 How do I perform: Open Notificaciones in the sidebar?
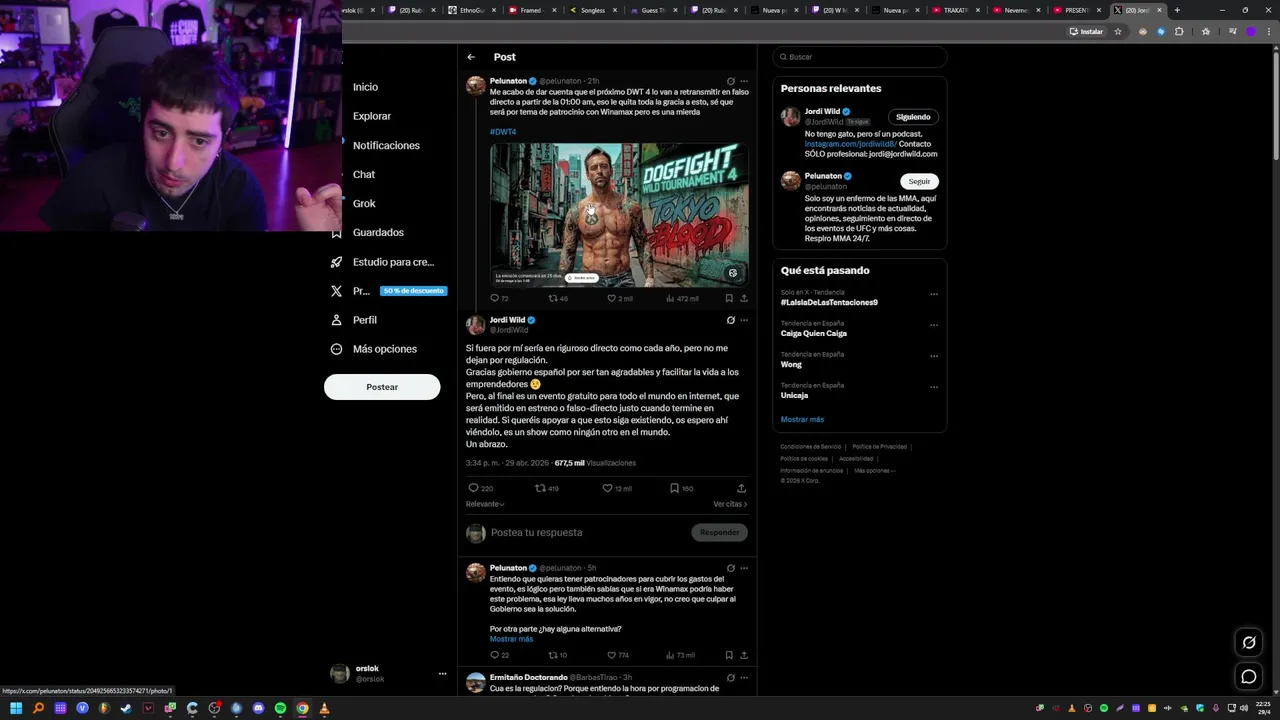(385, 145)
